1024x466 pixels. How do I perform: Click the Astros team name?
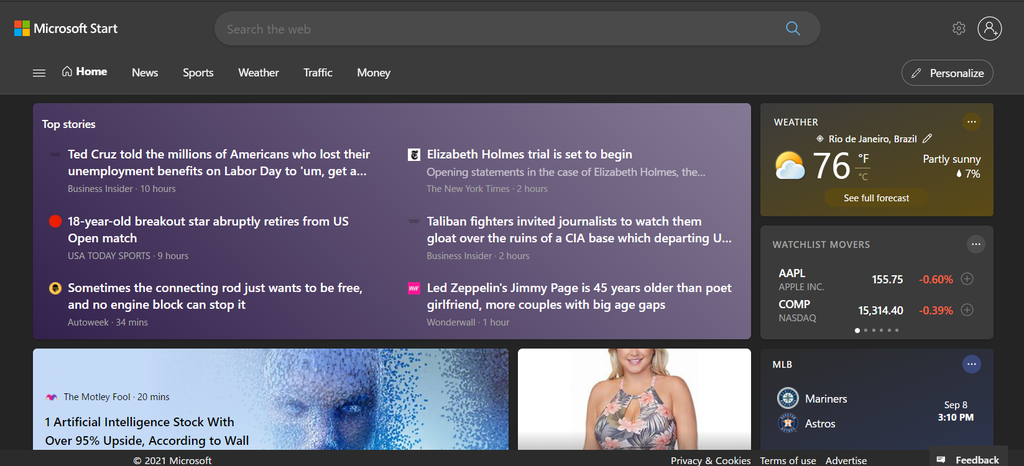(x=820, y=424)
